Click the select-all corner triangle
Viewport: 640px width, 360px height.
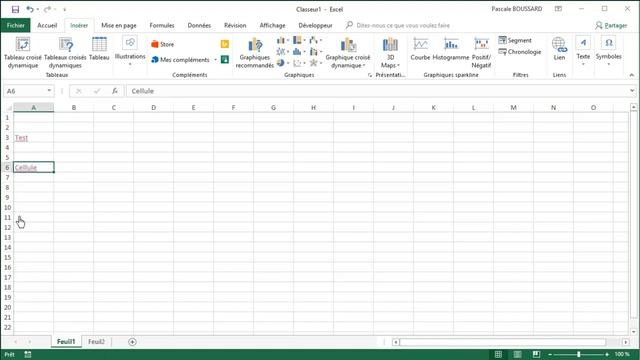(8, 108)
